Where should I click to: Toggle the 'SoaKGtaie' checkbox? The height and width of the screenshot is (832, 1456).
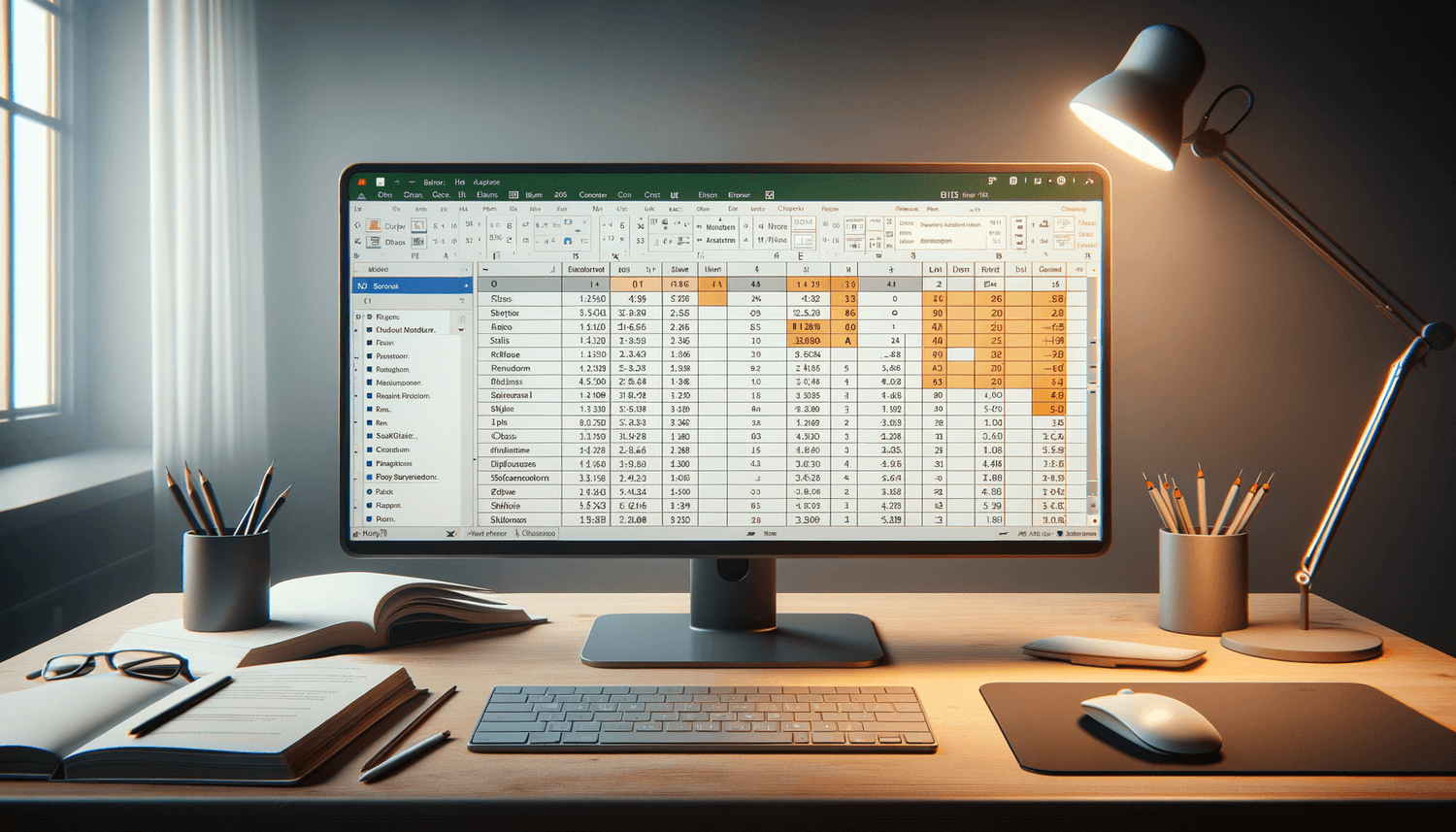370,436
